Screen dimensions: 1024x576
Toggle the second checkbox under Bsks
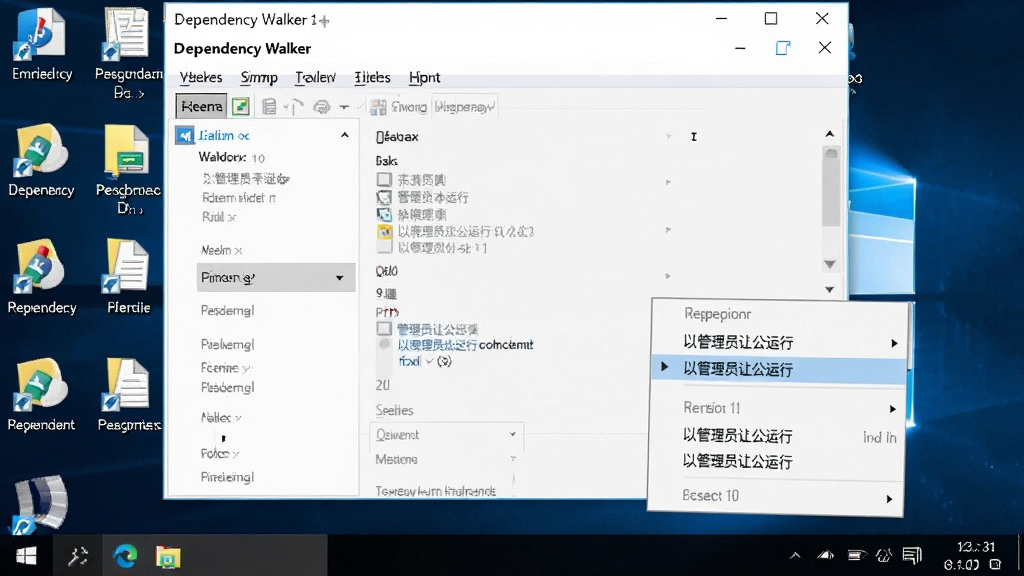384,197
